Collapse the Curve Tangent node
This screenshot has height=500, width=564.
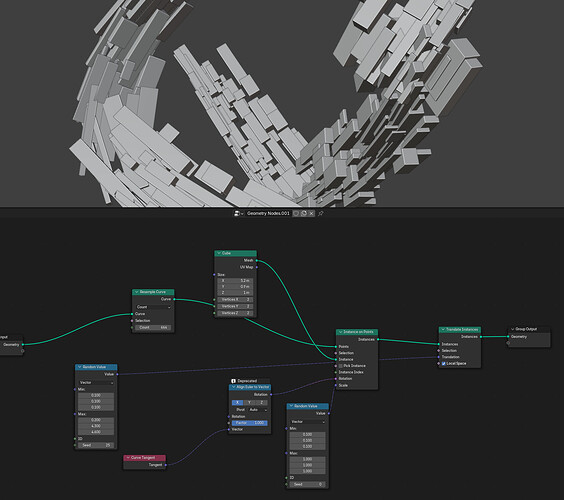click(x=128, y=458)
